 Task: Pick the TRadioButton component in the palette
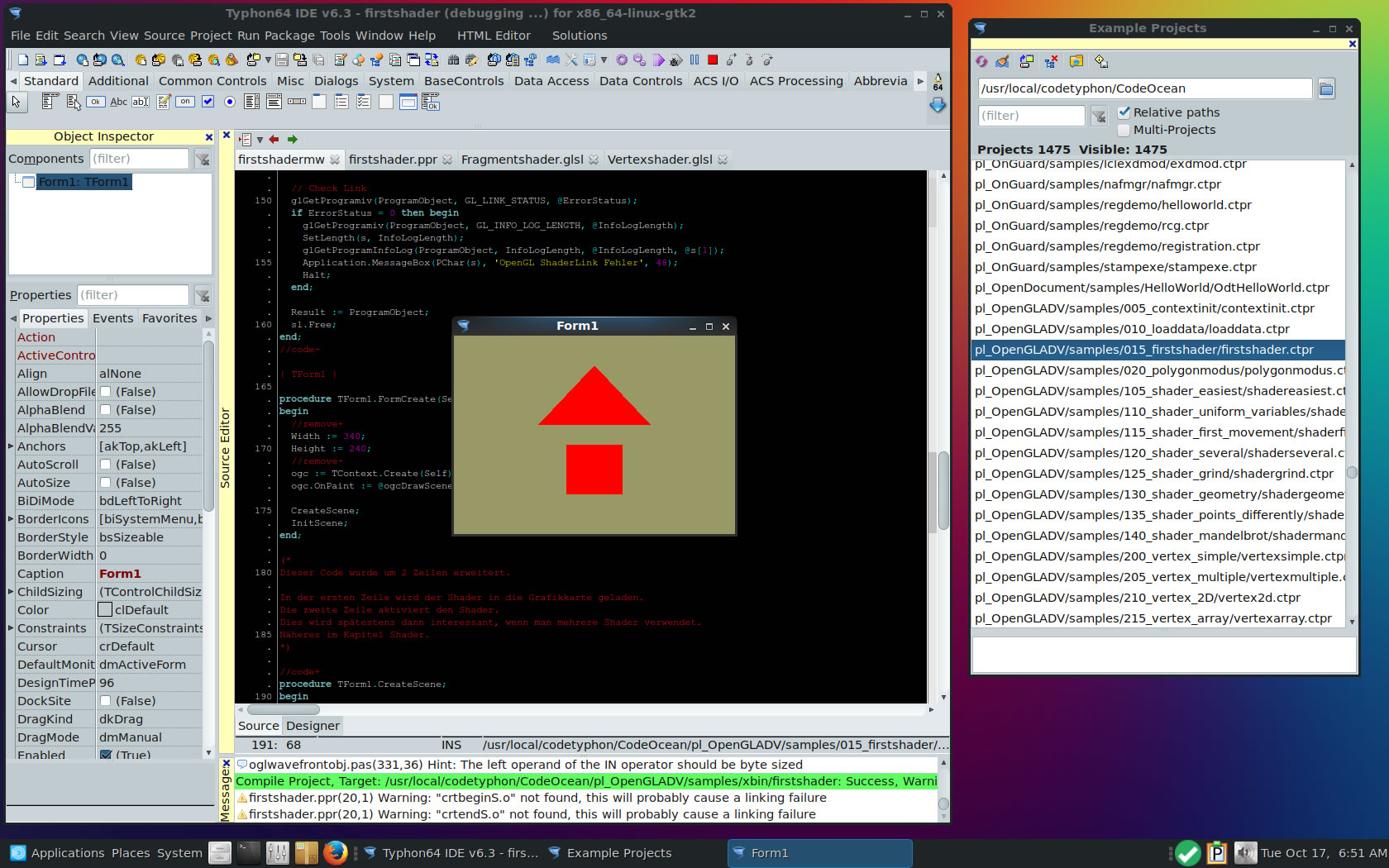point(229,102)
